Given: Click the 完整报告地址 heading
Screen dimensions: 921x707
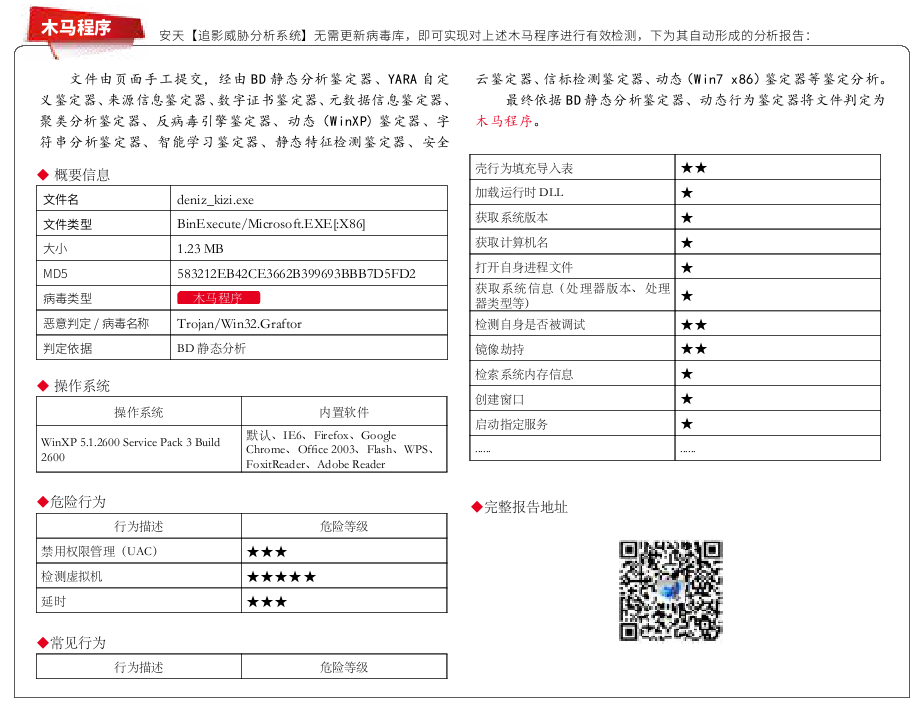Looking at the screenshot, I should click(526, 507).
